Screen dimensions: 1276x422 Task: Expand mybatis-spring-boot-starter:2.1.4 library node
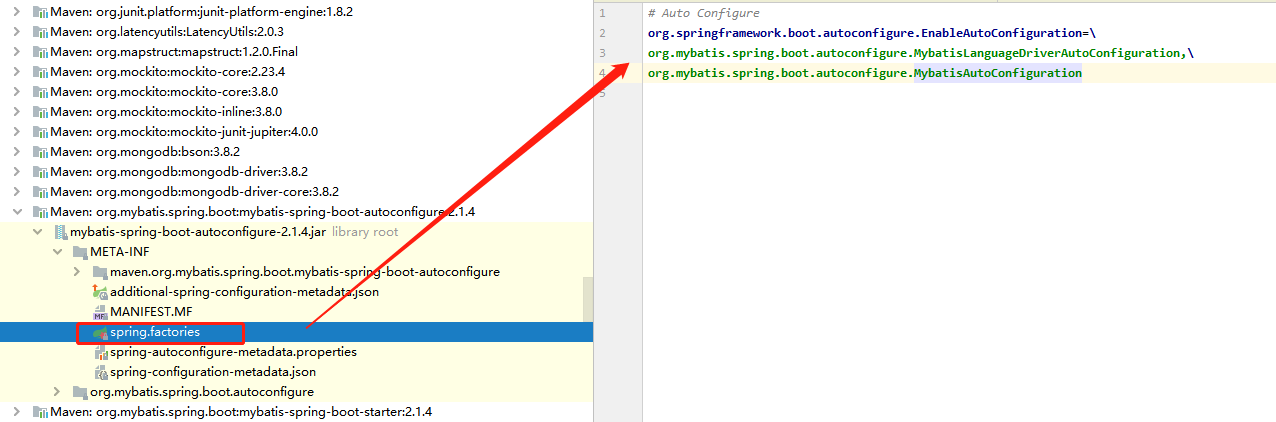point(17,412)
